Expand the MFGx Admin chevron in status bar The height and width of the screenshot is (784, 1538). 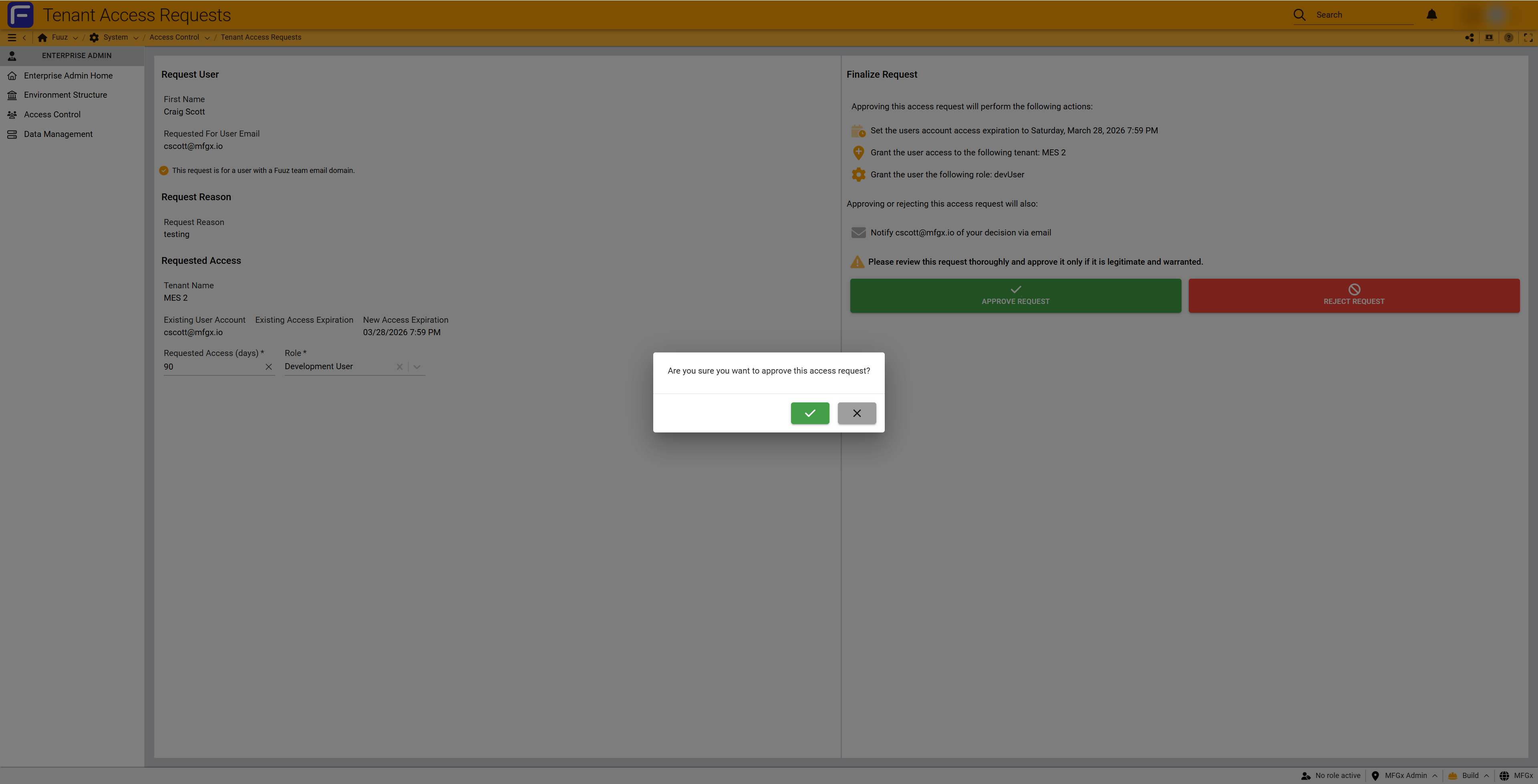[x=1434, y=776]
